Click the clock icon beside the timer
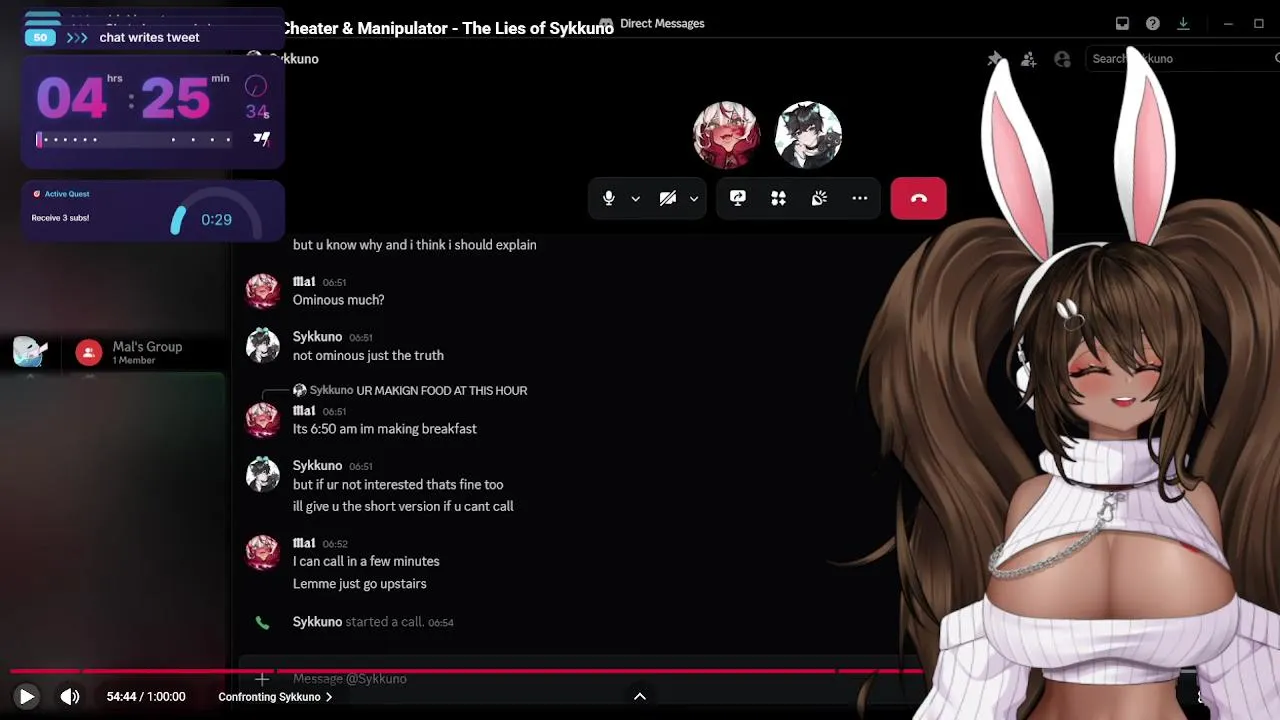The image size is (1280, 720). point(257,87)
